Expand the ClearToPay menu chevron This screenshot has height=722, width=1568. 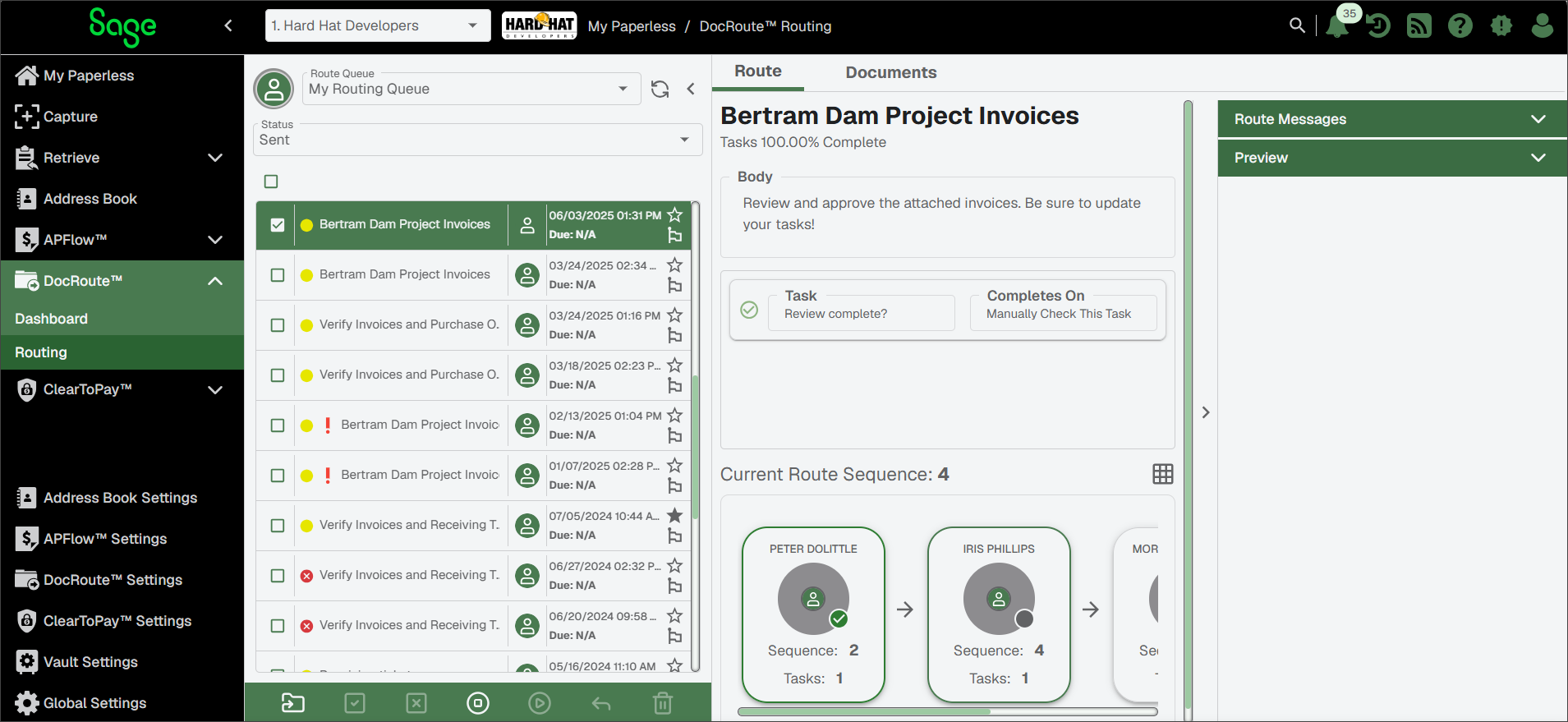[x=215, y=389]
